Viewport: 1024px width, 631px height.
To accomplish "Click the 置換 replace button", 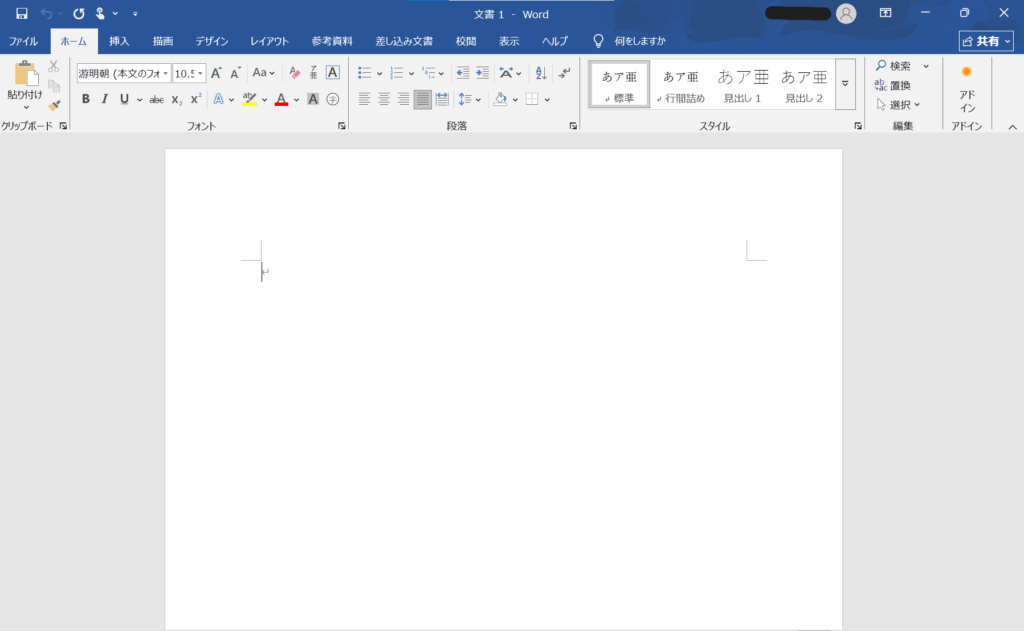I will pyautogui.click(x=892, y=85).
